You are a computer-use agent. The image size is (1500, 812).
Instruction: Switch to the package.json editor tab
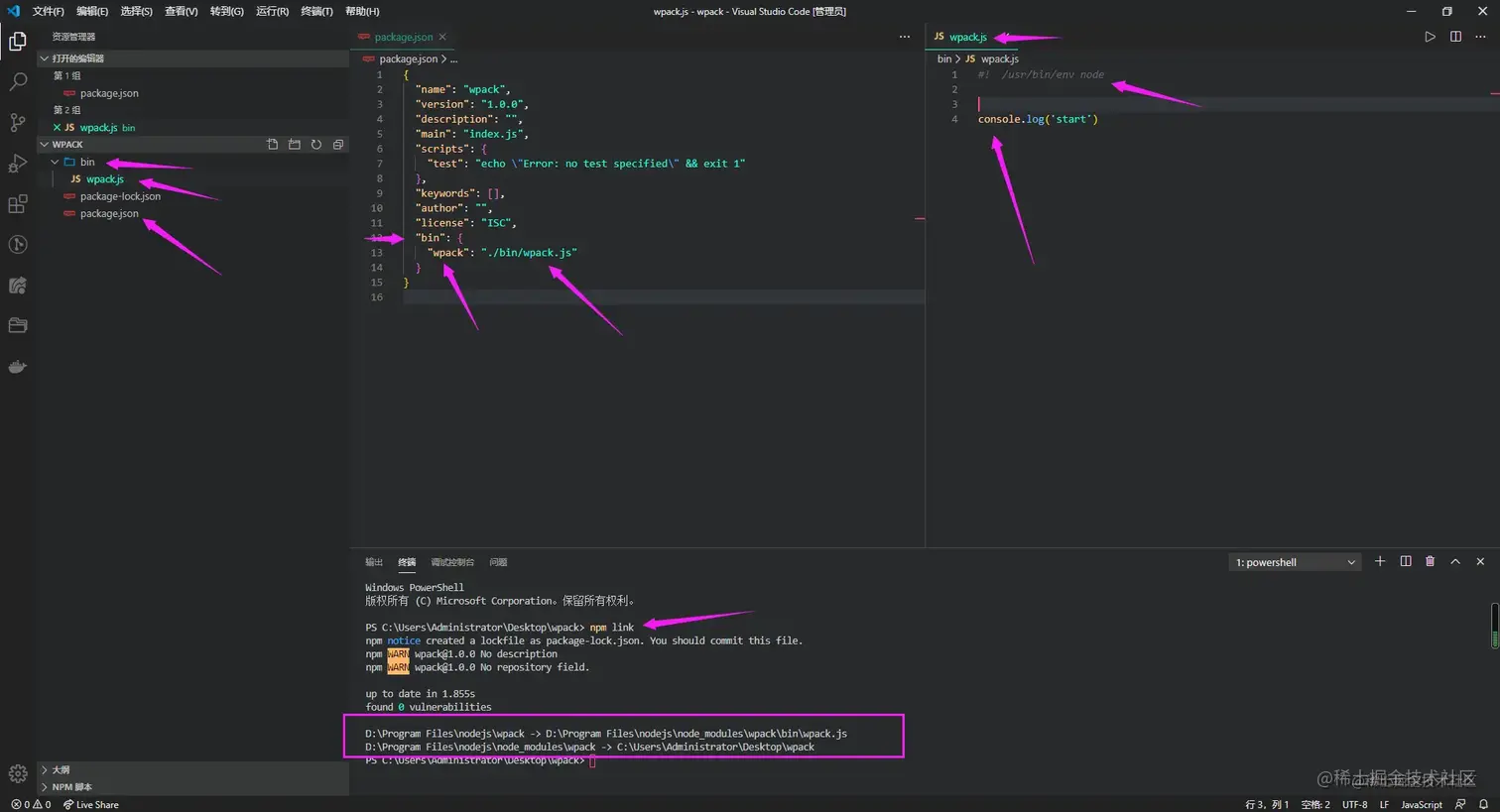pyautogui.click(x=403, y=37)
